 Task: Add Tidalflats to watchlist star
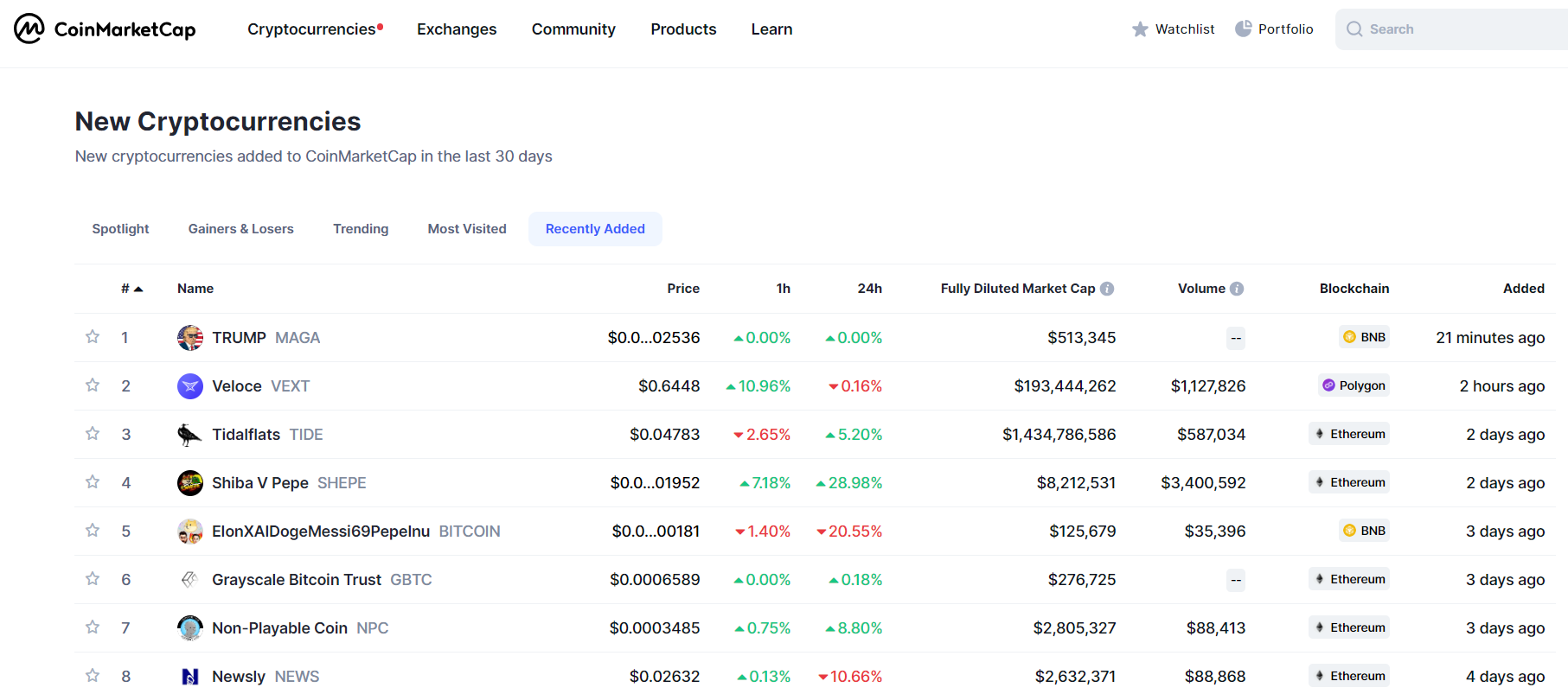coord(93,433)
